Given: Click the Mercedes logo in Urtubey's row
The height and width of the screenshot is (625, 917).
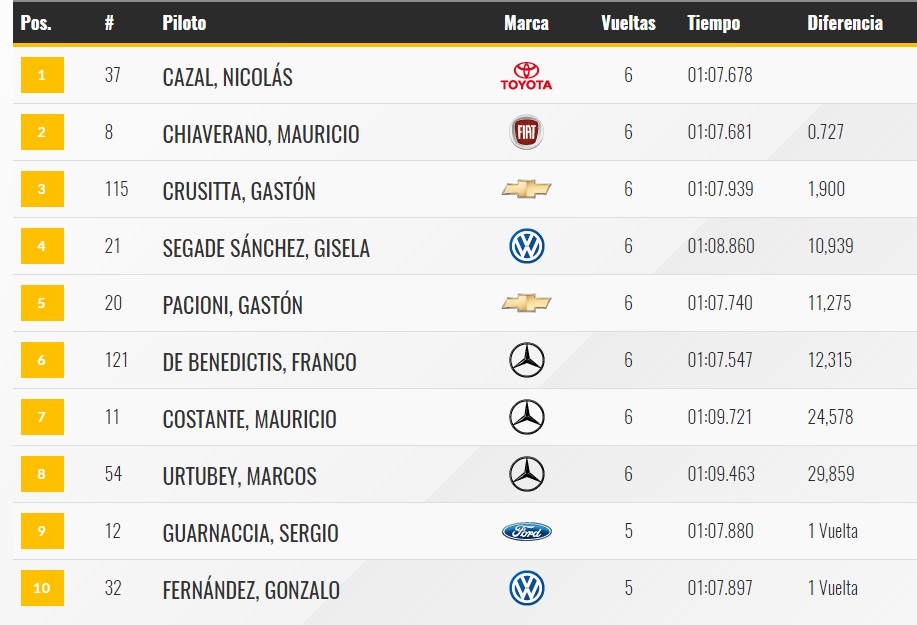Looking at the screenshot, I should tap(526, 474).
